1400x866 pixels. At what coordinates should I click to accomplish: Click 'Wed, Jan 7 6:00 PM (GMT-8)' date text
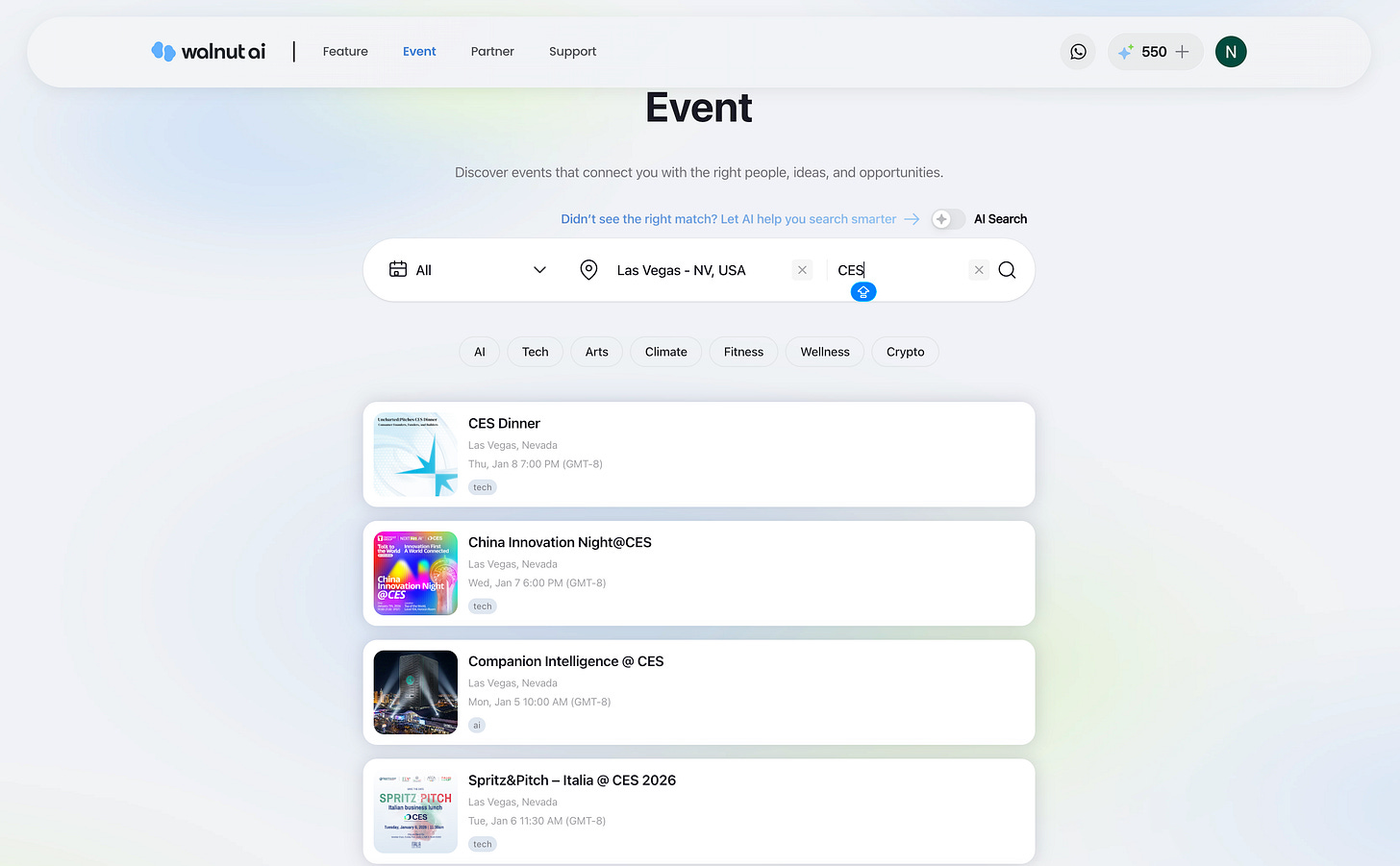click(537, 583)
